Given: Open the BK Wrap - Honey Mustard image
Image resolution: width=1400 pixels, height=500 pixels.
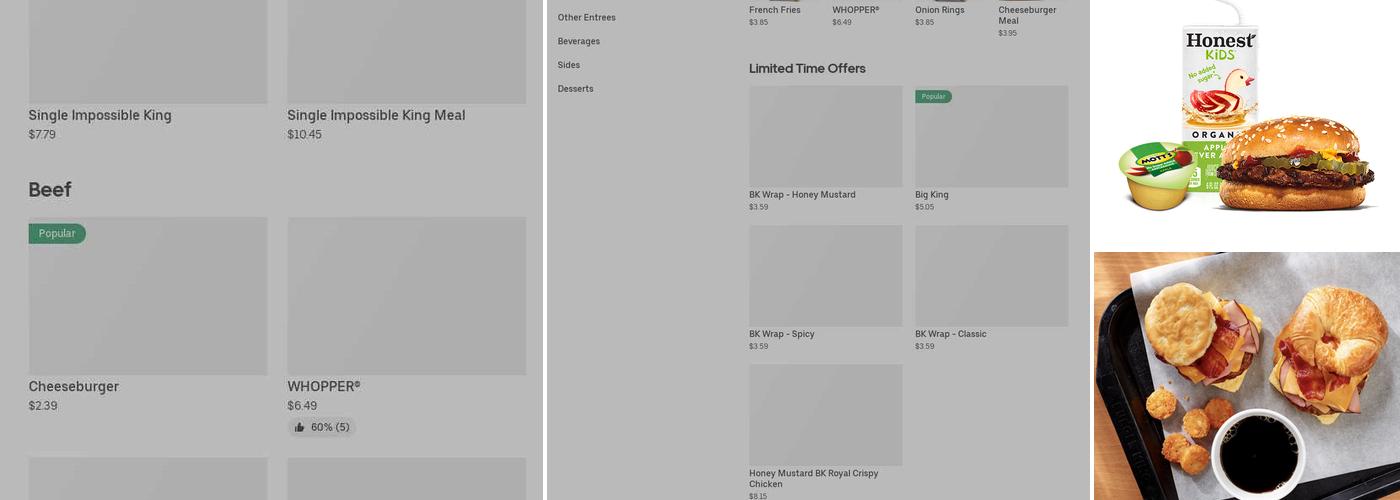Looking at the screenshot, I should pos(825,137).
